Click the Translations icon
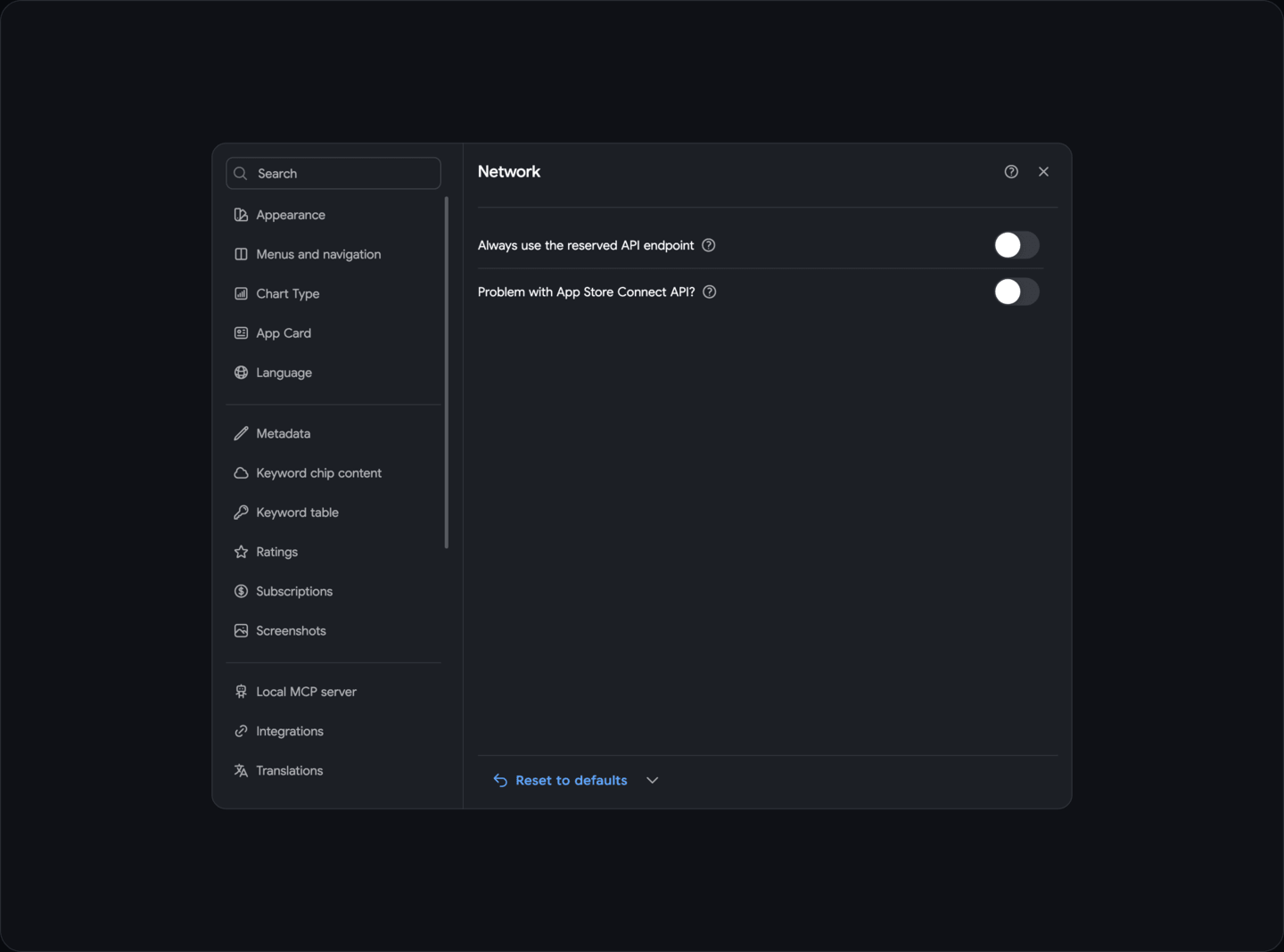This screenshot has height=952, width=1284. point(241,770)
